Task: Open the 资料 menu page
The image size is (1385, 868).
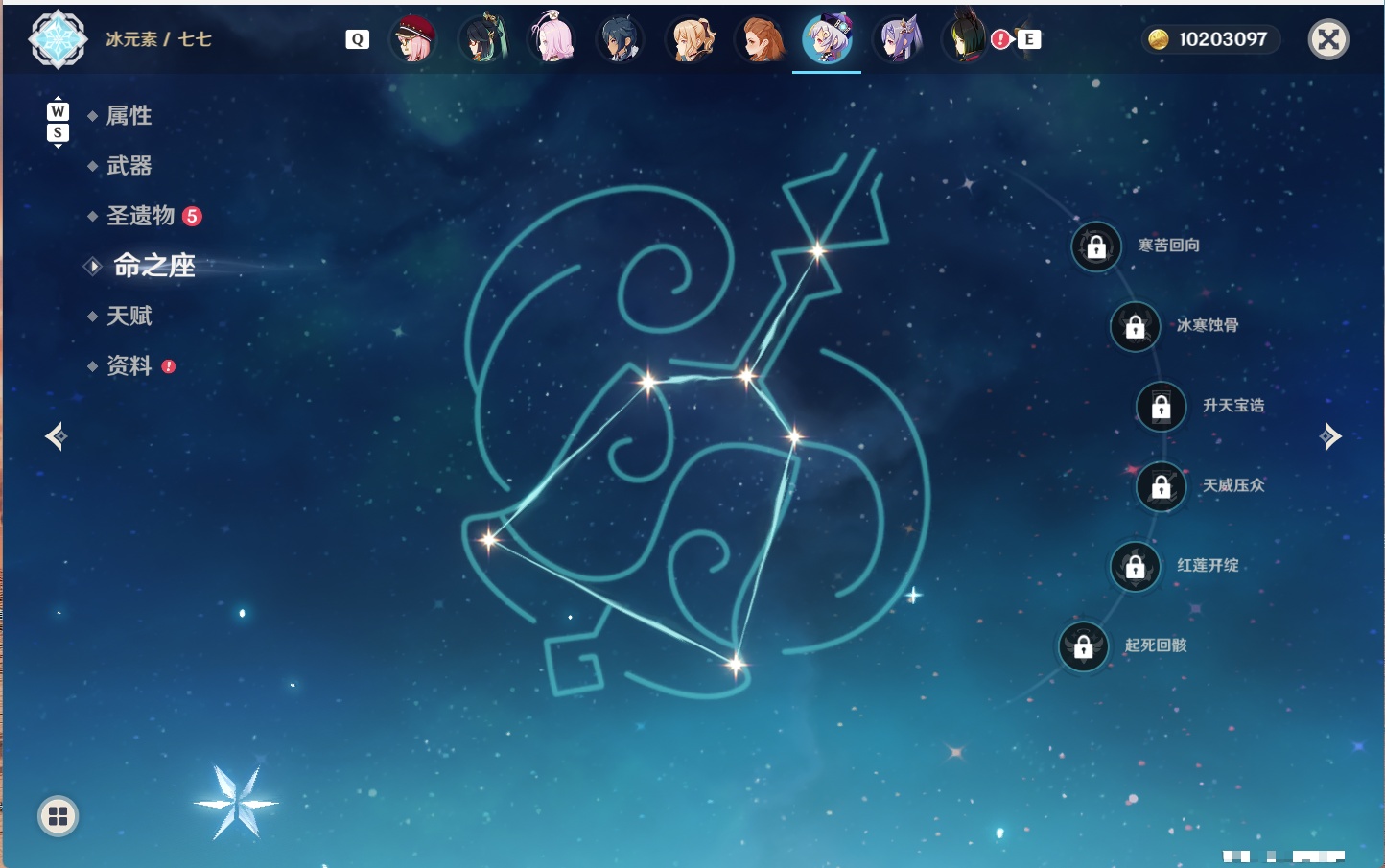Action: (131, 365)
